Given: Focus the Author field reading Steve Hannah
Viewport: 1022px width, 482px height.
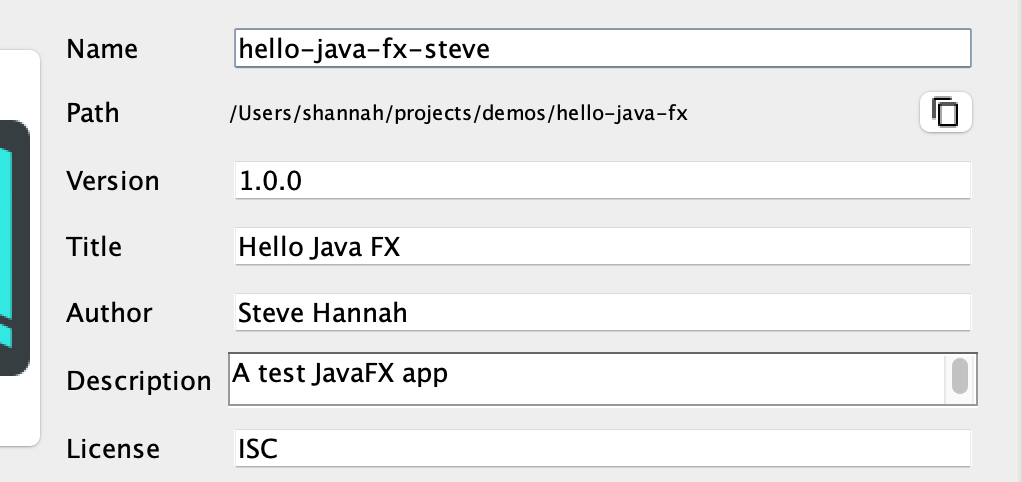Looking at the screenshot, I should pyautogui.click(x=602, y=313).
